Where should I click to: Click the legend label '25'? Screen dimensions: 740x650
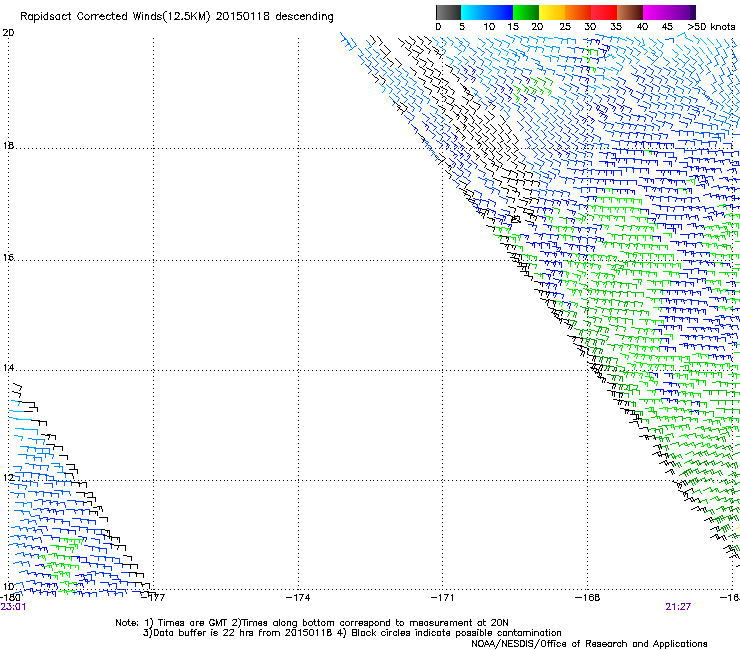[x=565, y=27]
